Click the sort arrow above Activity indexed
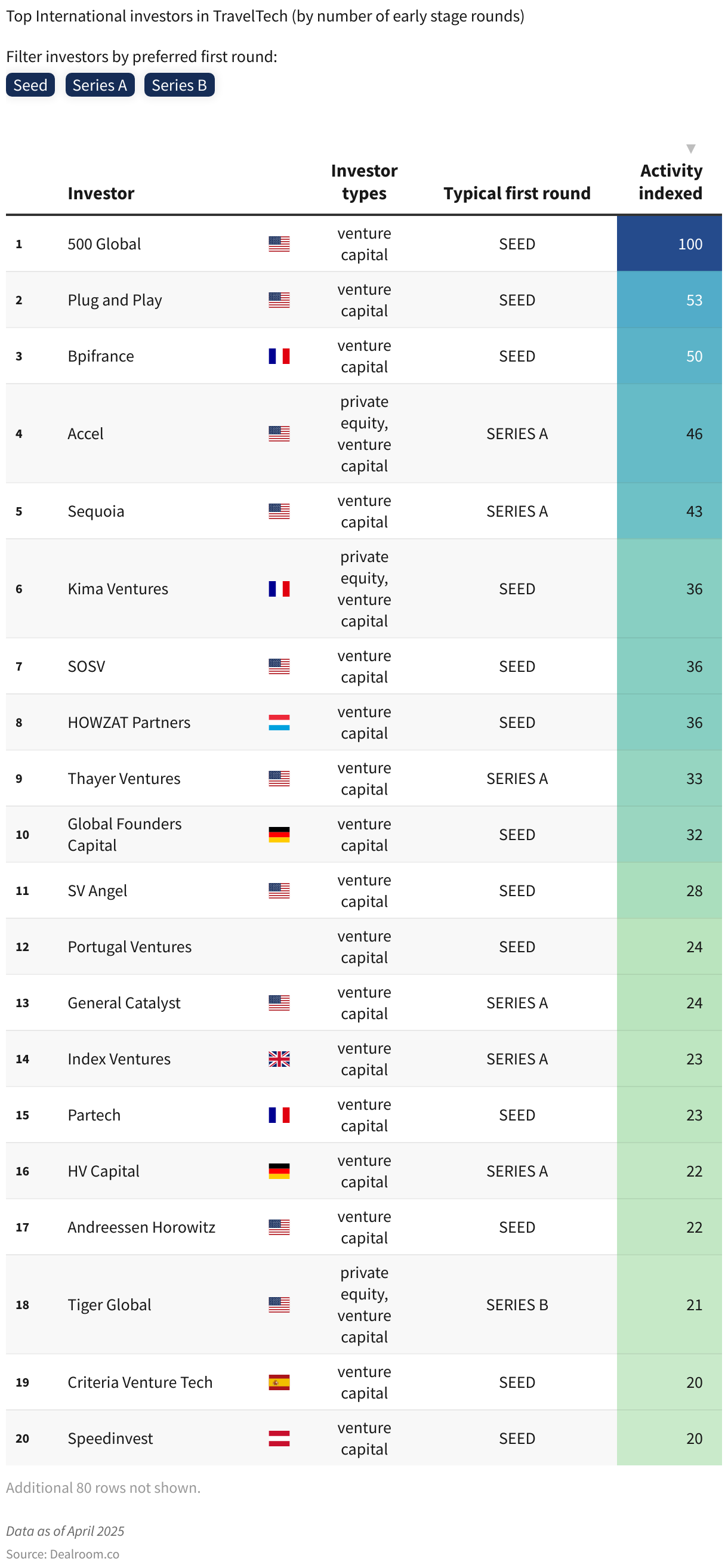The image size is (728, 1568). coord(690,149)
